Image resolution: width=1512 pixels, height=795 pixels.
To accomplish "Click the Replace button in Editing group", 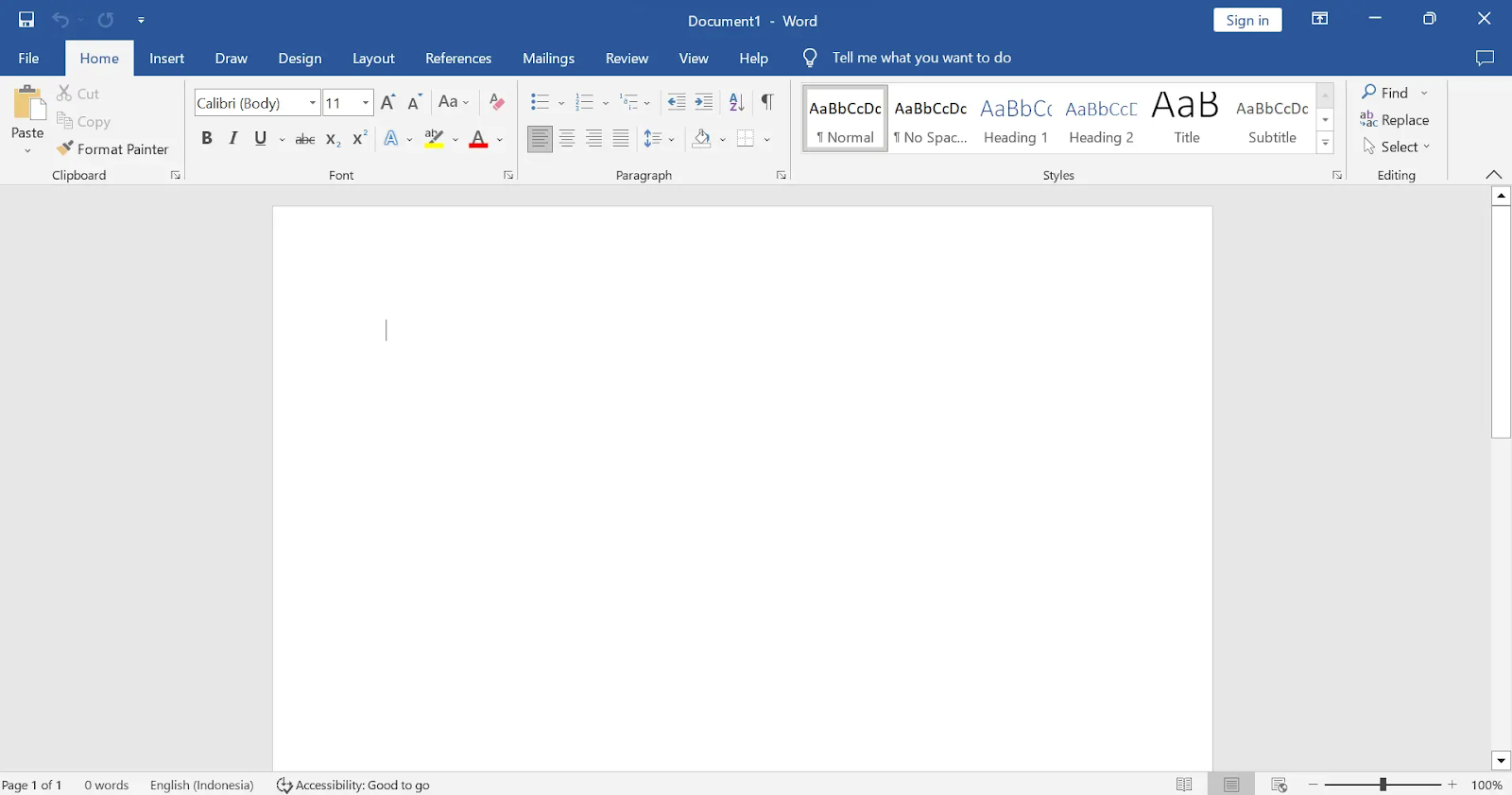I will [x=1395, y=120].
